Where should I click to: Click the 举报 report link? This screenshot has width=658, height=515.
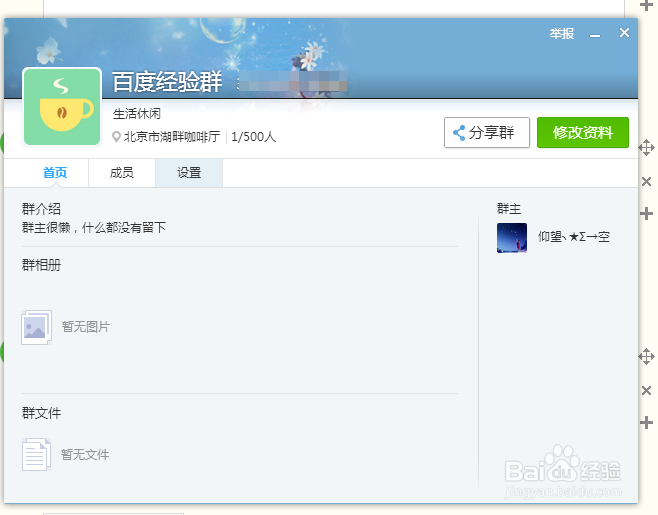tap(562, 34)
